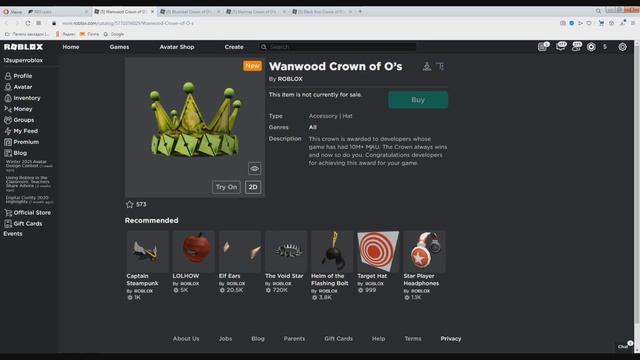The width and height of the screenshot is (640, 360).
Task: Open the About Us footer link
Action: 186,338
